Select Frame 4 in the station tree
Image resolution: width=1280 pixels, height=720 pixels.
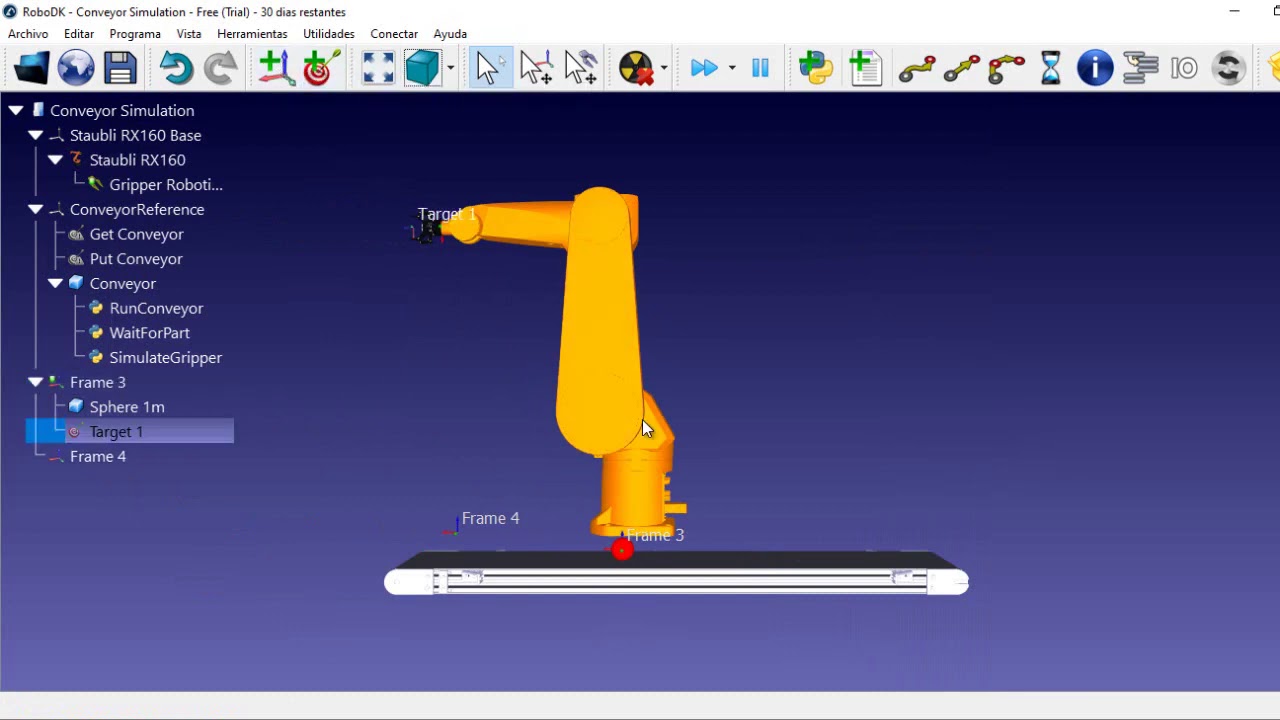click(97, 456)
